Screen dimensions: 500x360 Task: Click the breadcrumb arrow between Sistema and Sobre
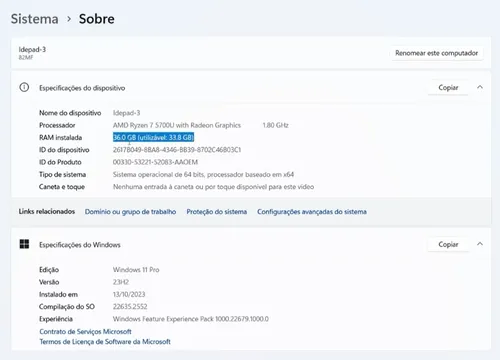coord(69,19)
